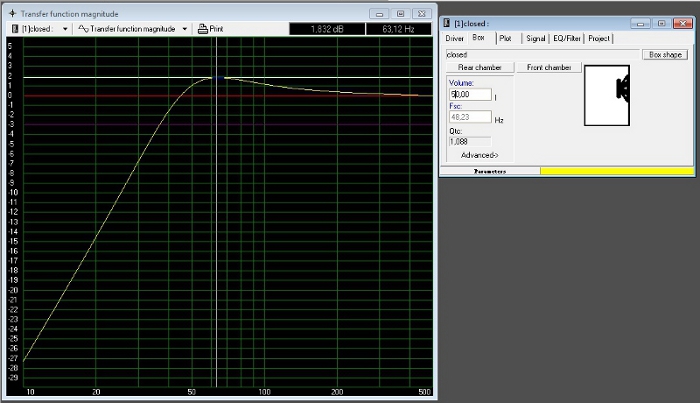Viewport: 700px width, 403px height.
Task: Click the yellow status bar segment
Action: 616,171
